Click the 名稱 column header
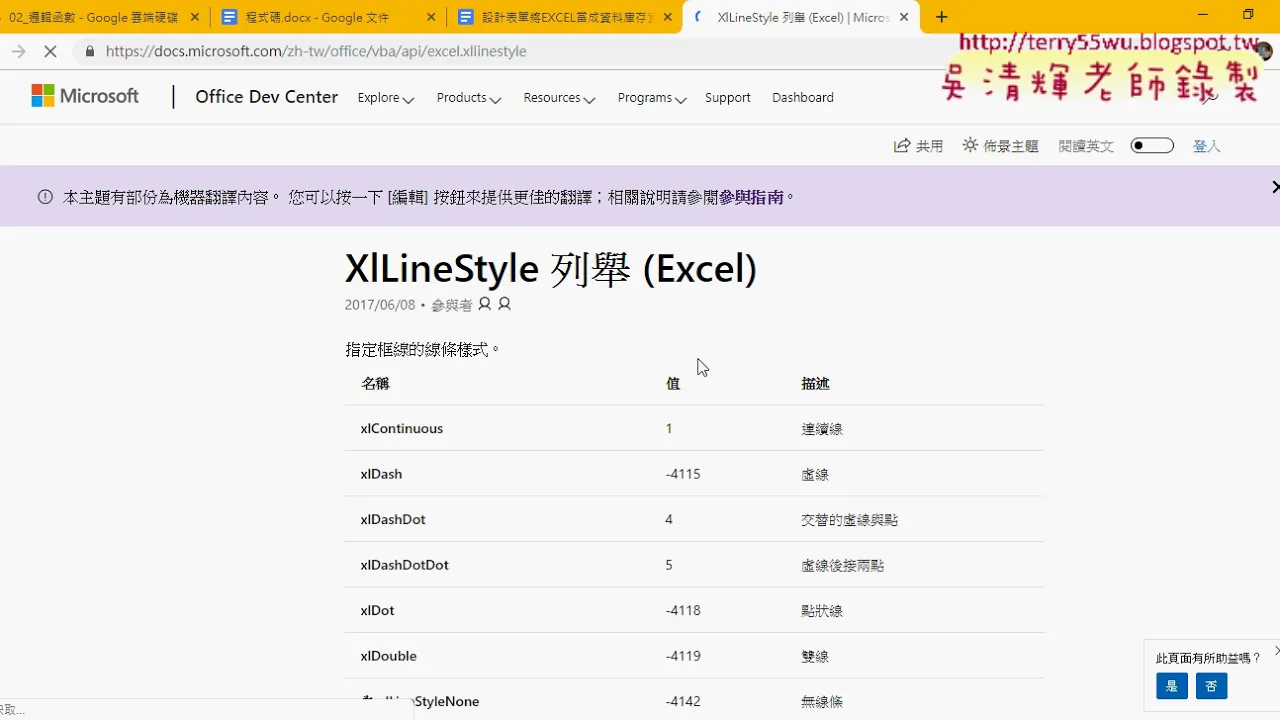Image resolution: width=1280 pixels, height=720 pixels. pyautogui.click(x=375, y=383)
